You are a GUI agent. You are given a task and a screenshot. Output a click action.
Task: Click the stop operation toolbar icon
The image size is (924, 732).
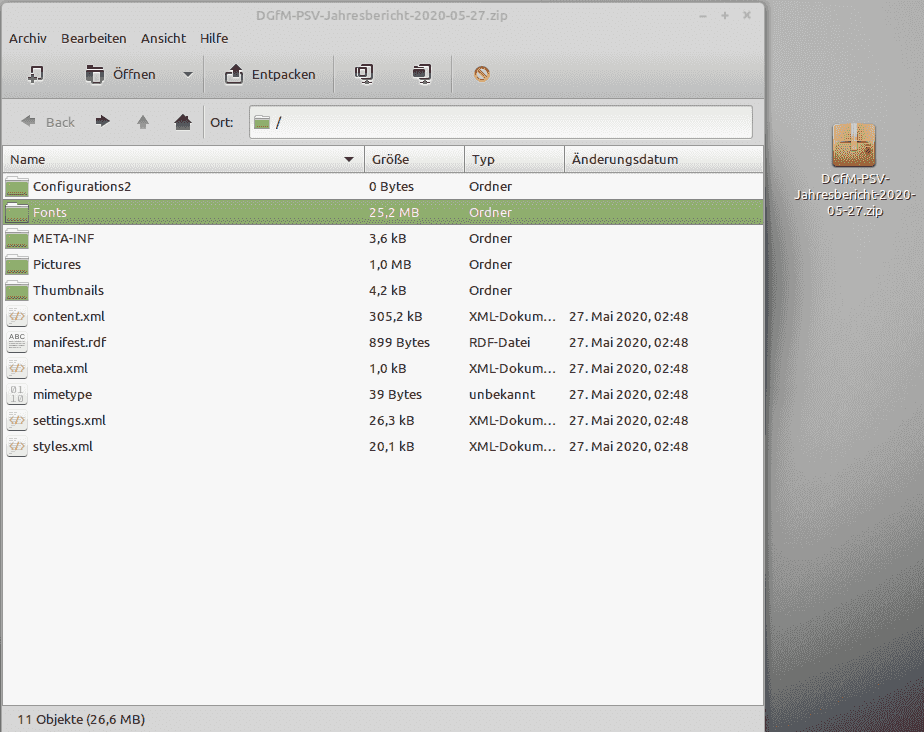482,74
